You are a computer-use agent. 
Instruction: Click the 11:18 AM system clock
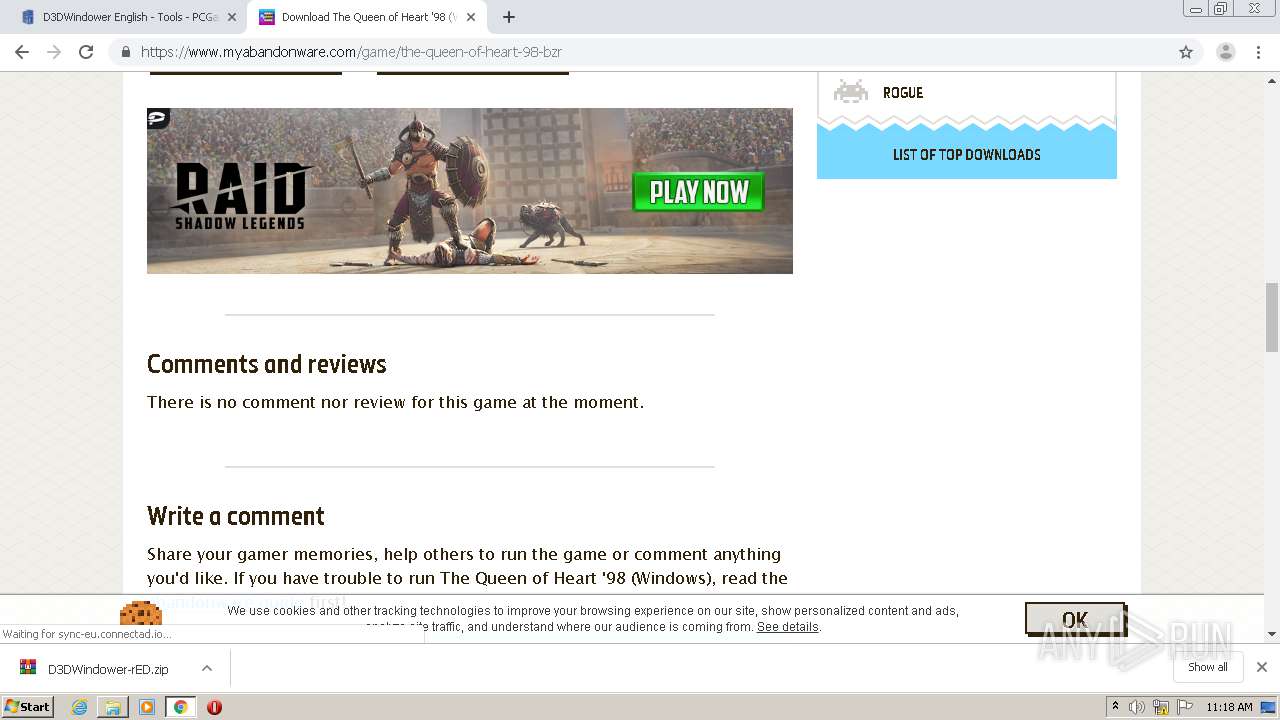coord(1229,707)
